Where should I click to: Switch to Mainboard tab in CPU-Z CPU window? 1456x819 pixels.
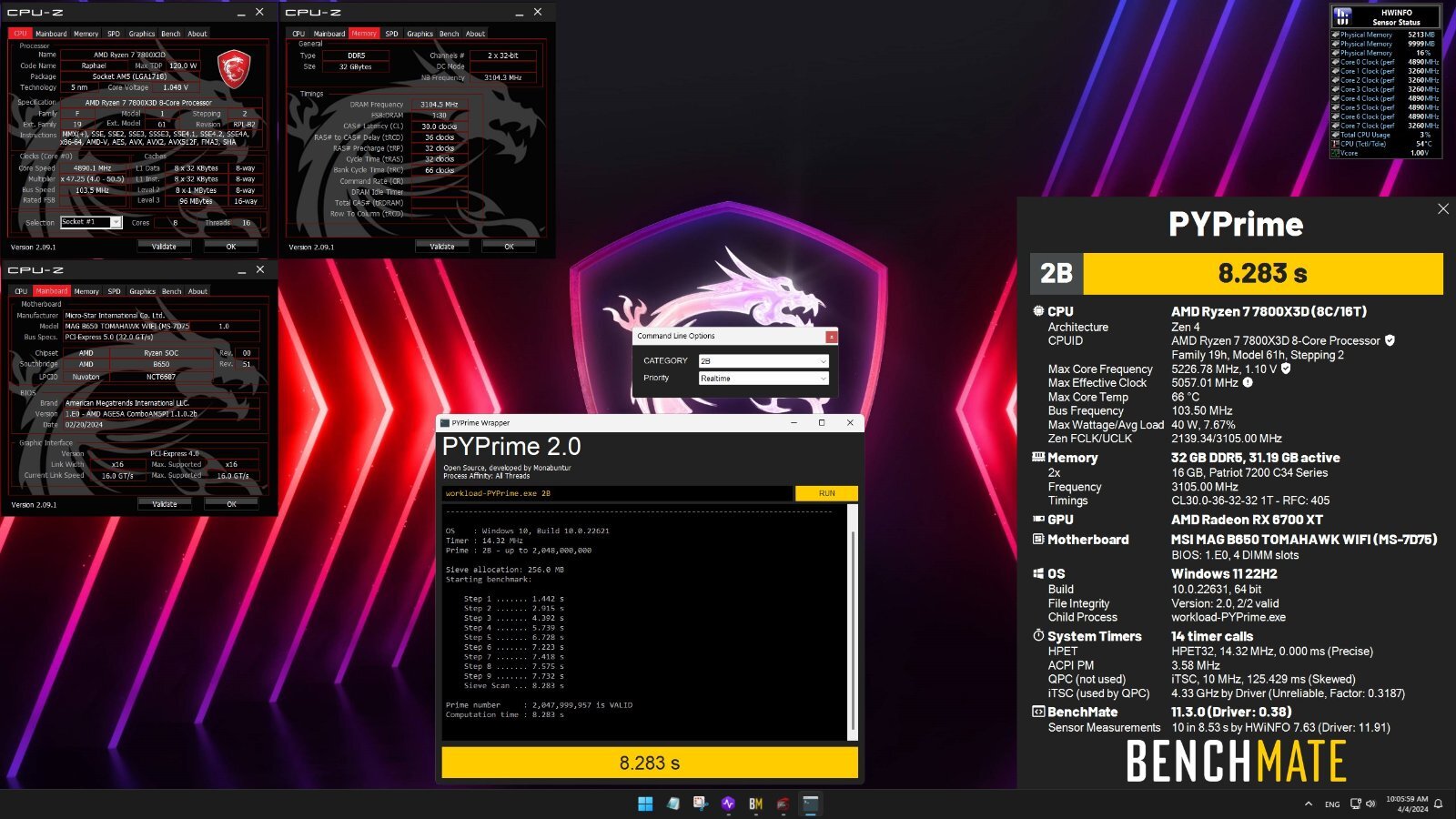(x=51, y=34)
